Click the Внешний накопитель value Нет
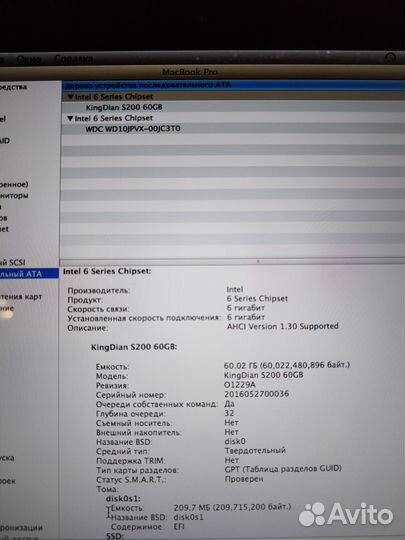 point(231,432)
